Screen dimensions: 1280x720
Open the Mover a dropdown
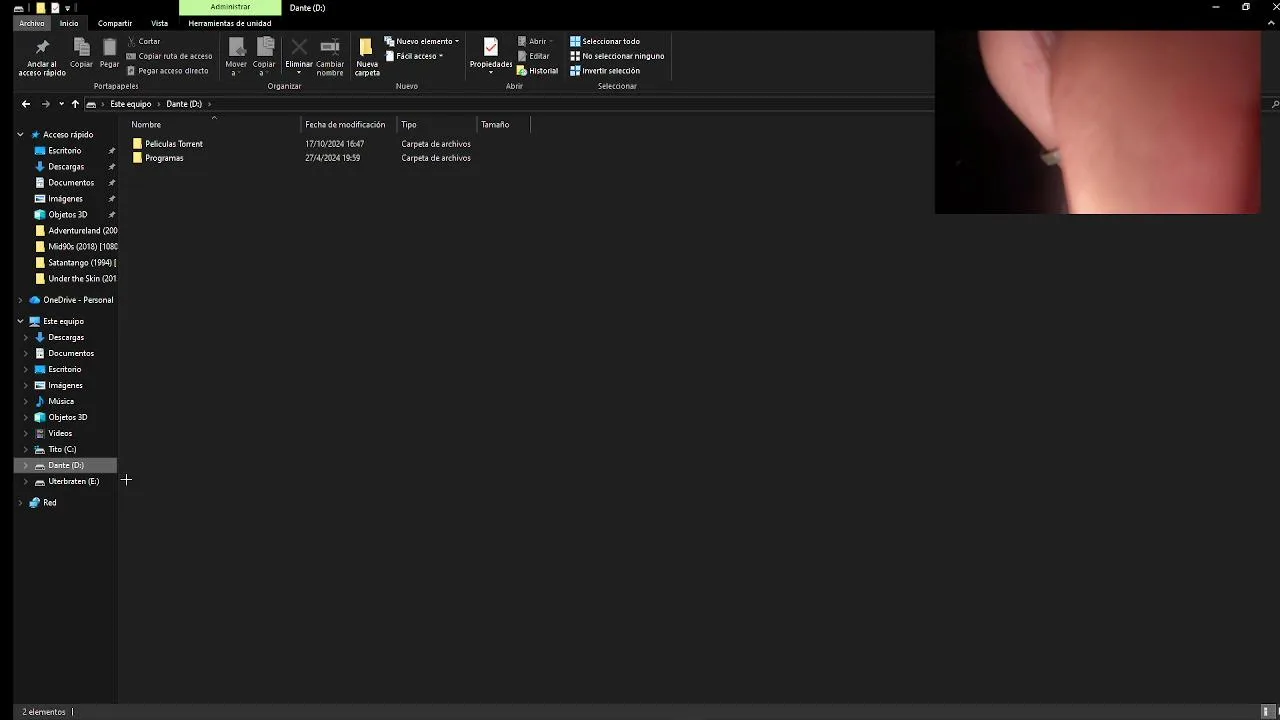[236, 57]
